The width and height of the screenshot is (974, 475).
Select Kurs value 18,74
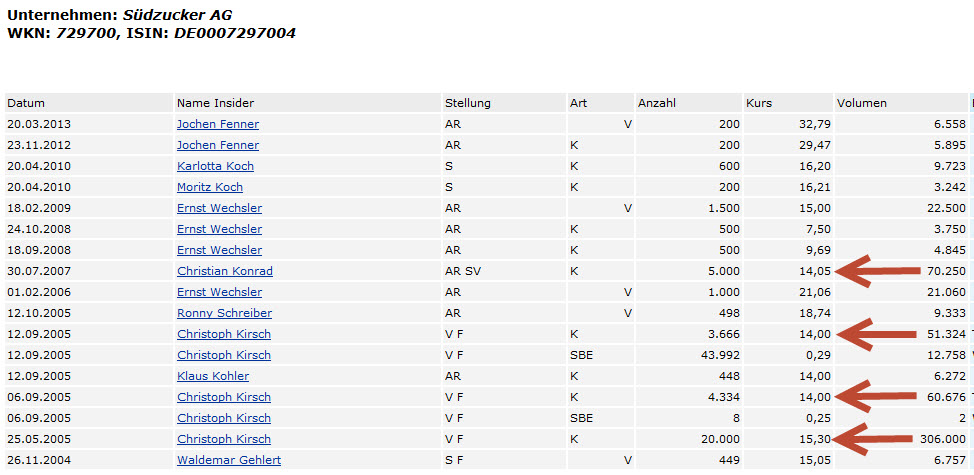pos(814,313)
